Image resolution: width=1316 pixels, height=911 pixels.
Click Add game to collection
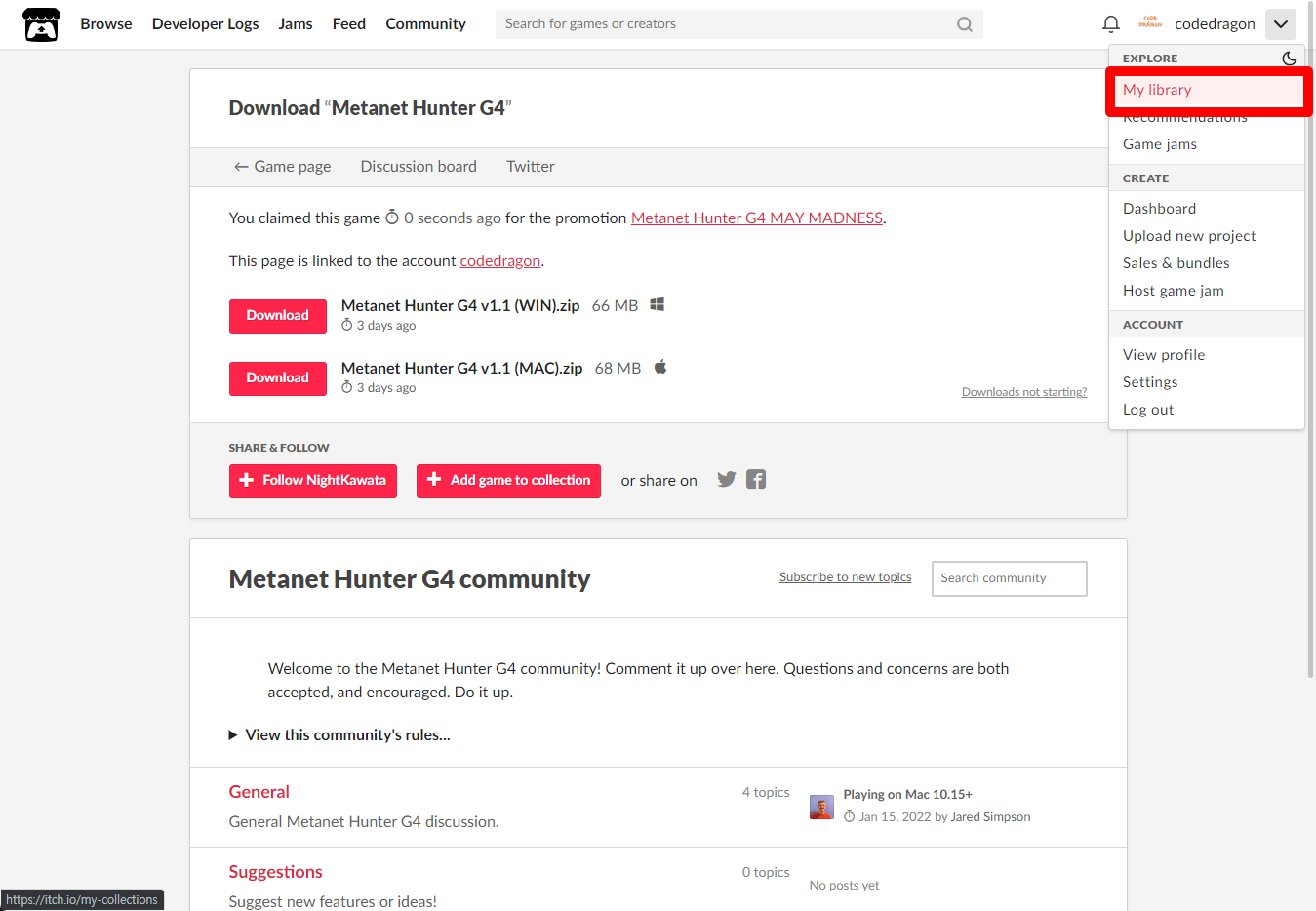tap(508, 481)
